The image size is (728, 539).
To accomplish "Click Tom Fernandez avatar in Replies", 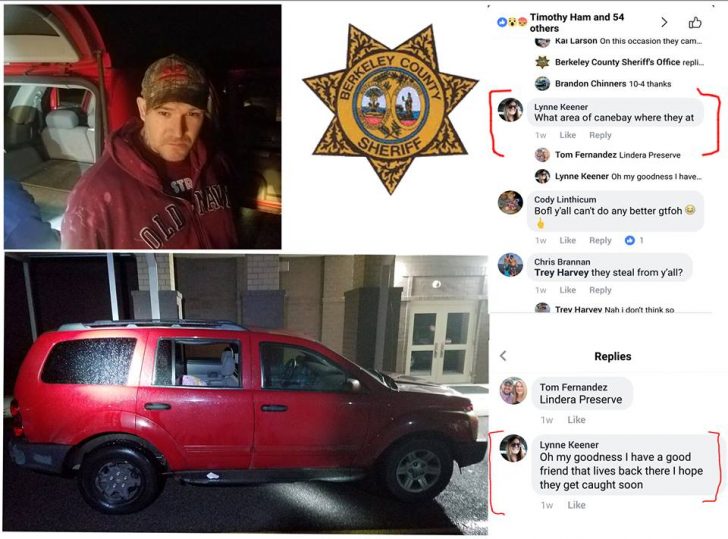I will tap(514, 390).
